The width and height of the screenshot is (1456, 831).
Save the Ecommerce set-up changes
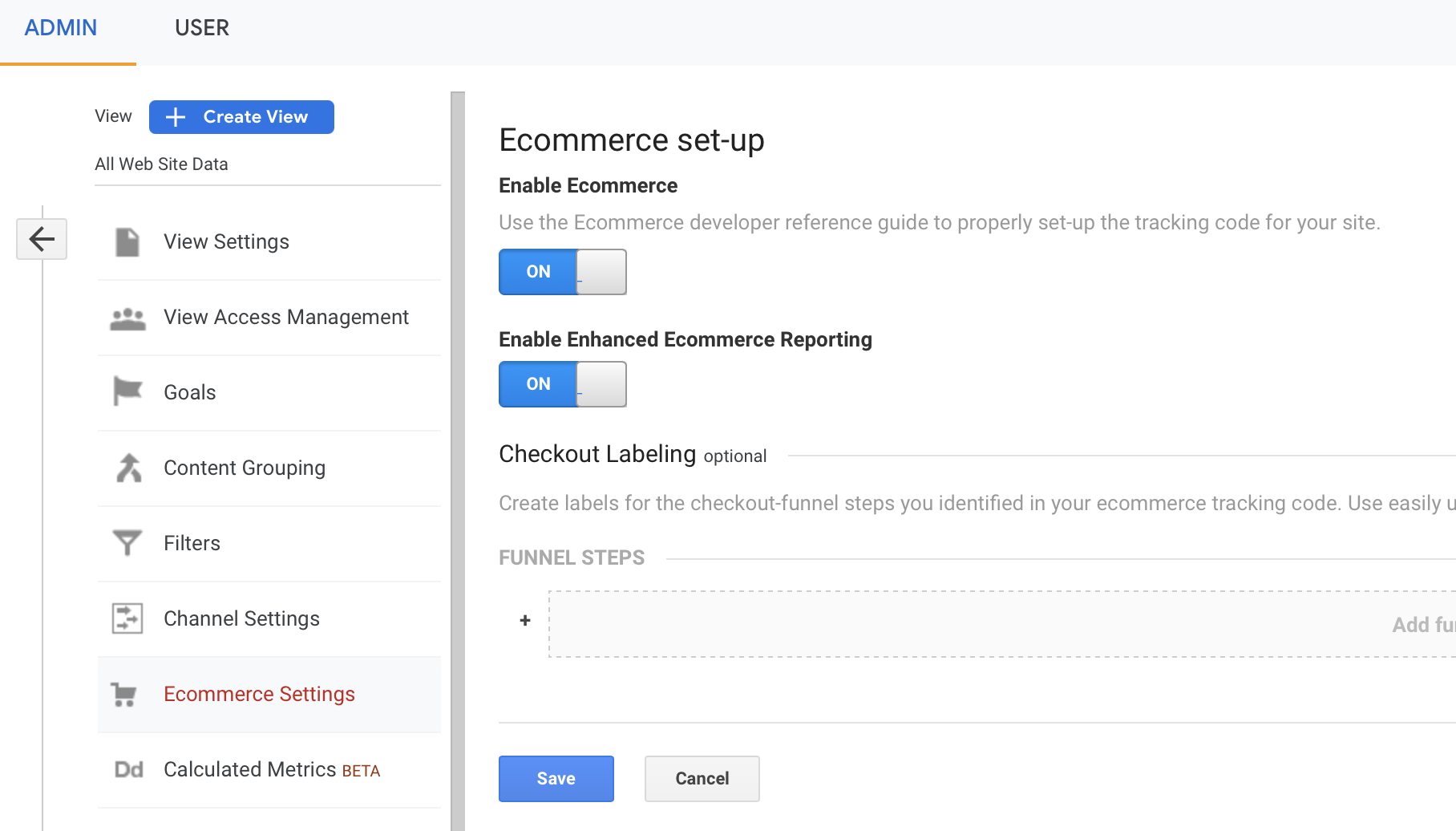[x=556, y=778]
